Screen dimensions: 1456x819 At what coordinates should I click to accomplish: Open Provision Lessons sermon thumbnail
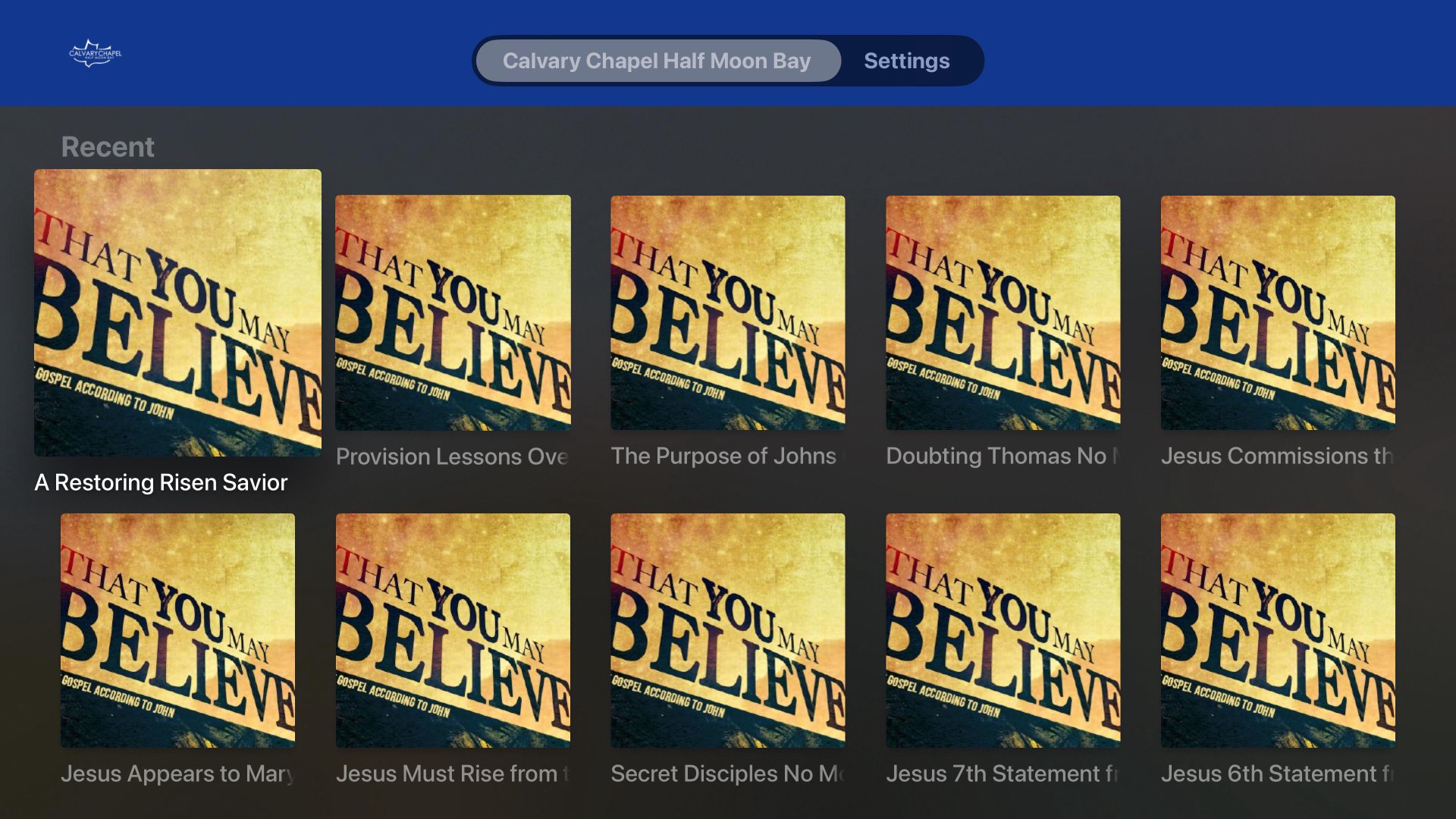tap(453, 312)
